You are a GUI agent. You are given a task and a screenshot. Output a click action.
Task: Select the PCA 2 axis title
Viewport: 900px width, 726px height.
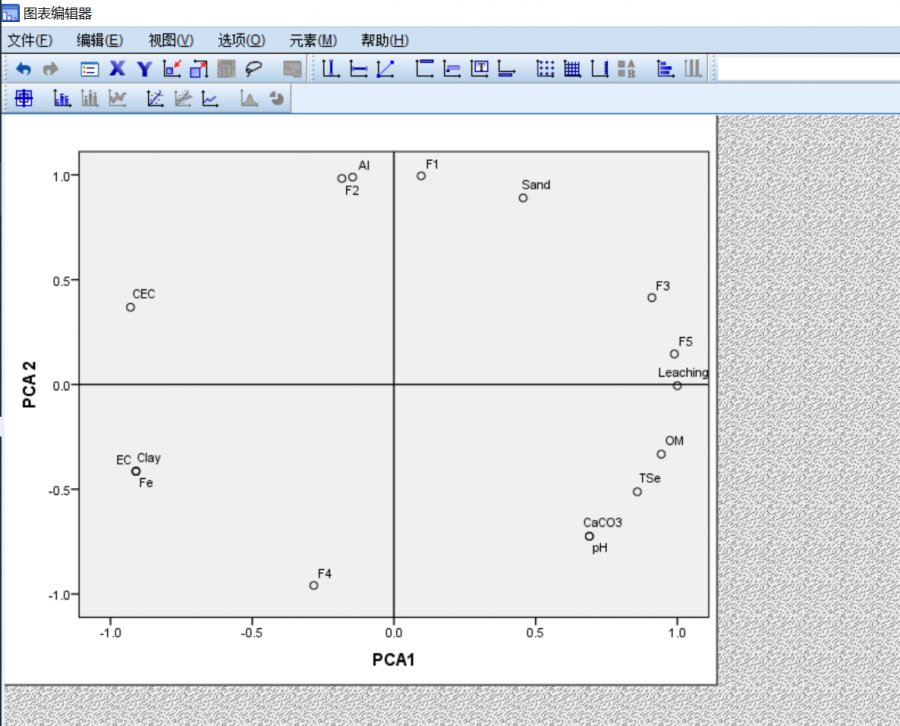point(29,385)
